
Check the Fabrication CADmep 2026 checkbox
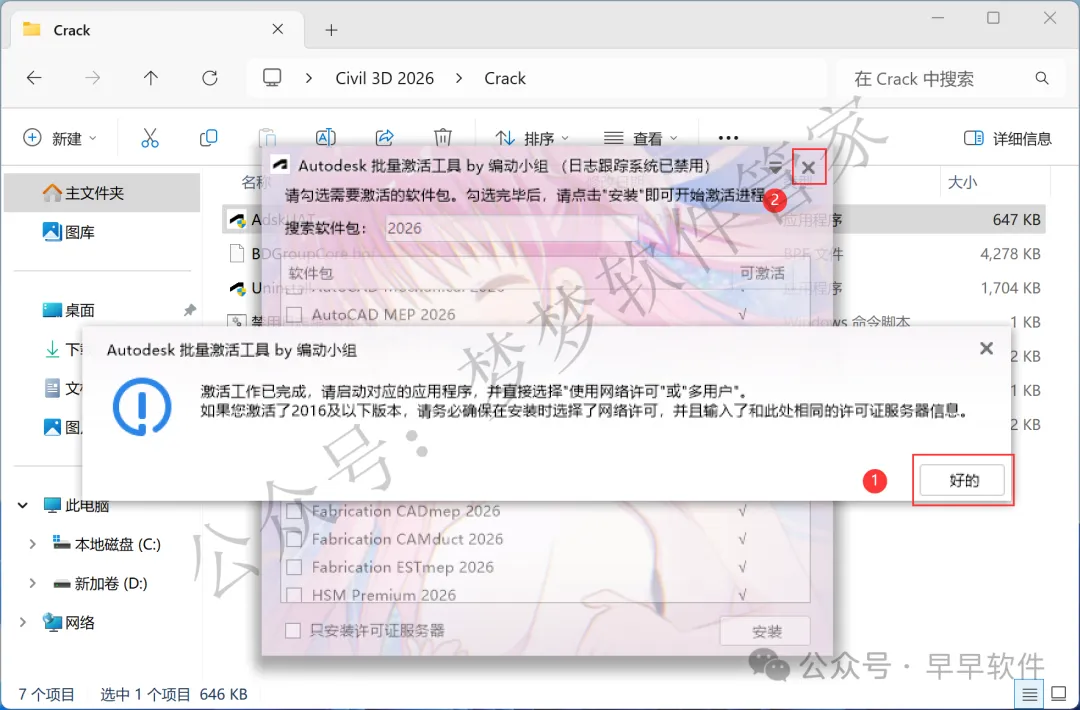pos(294,511)
